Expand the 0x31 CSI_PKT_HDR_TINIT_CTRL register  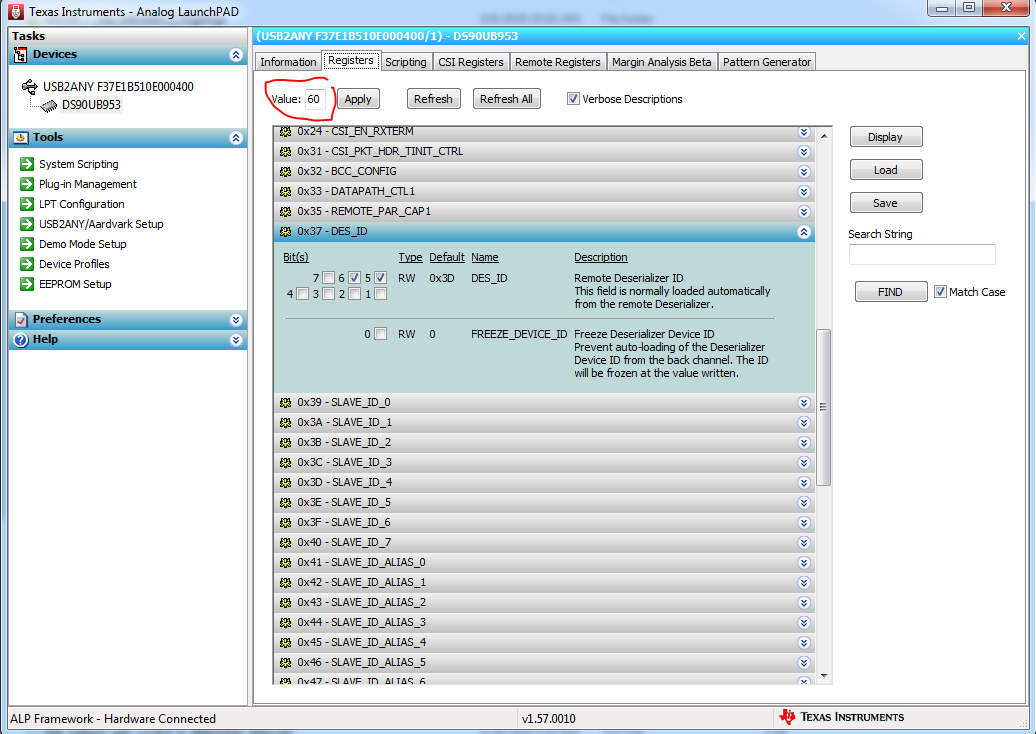(x=804, y=152)
